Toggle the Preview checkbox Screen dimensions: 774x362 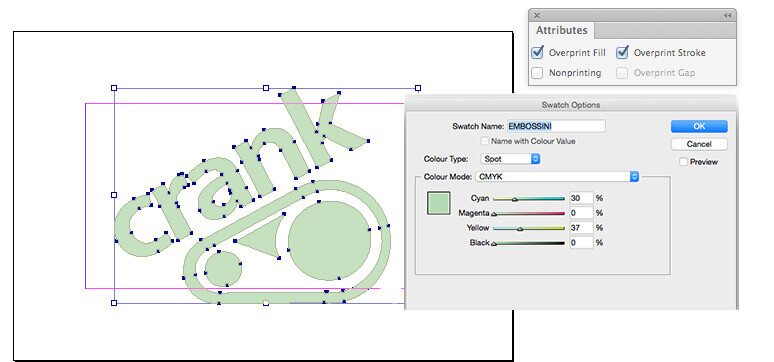click(684, 162)
